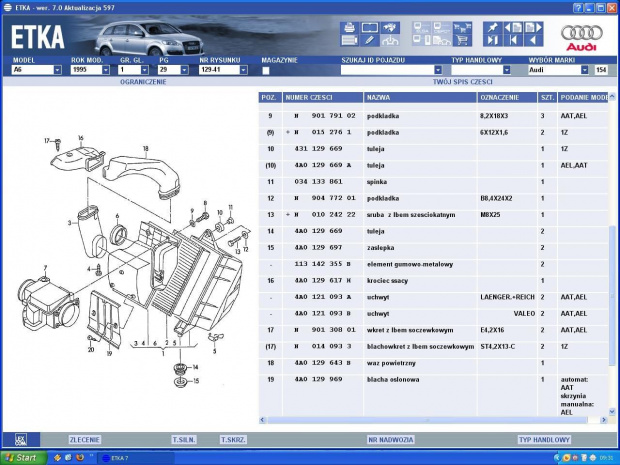620x465 pixels.
Task: Click the first quick launch icon by Start
Action: [57, 458]
